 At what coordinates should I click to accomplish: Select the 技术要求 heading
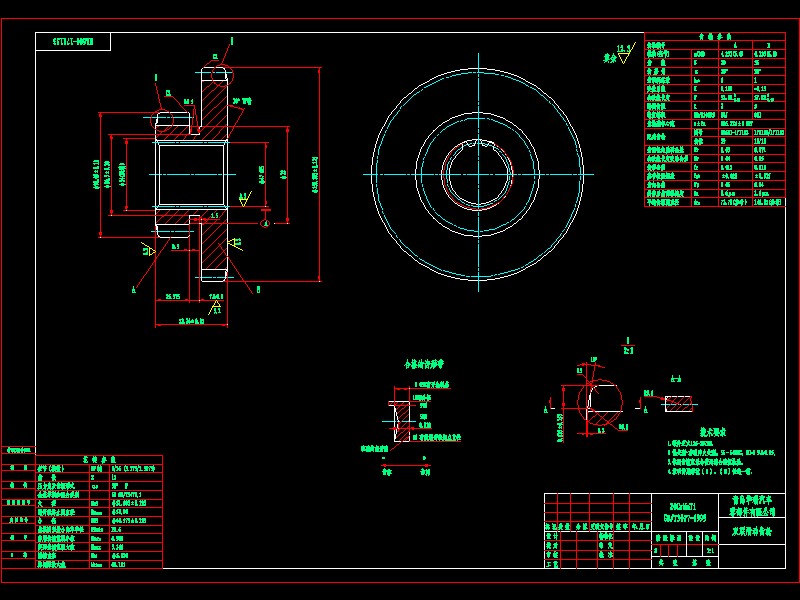[x=712, y=432]
